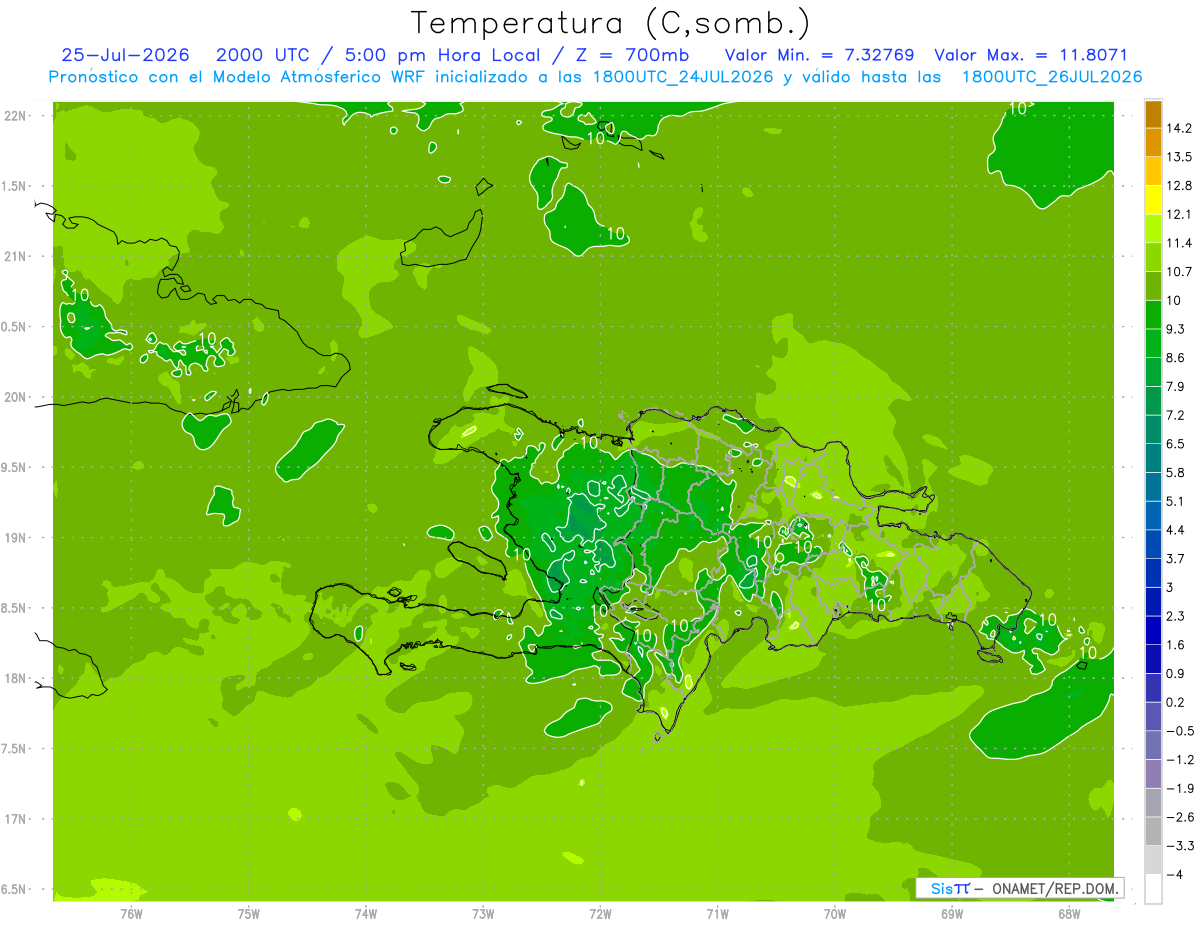Screen dimensions: 1200x927
Task: Click colorbar value '10.7'
Action: click(1179, 272)
